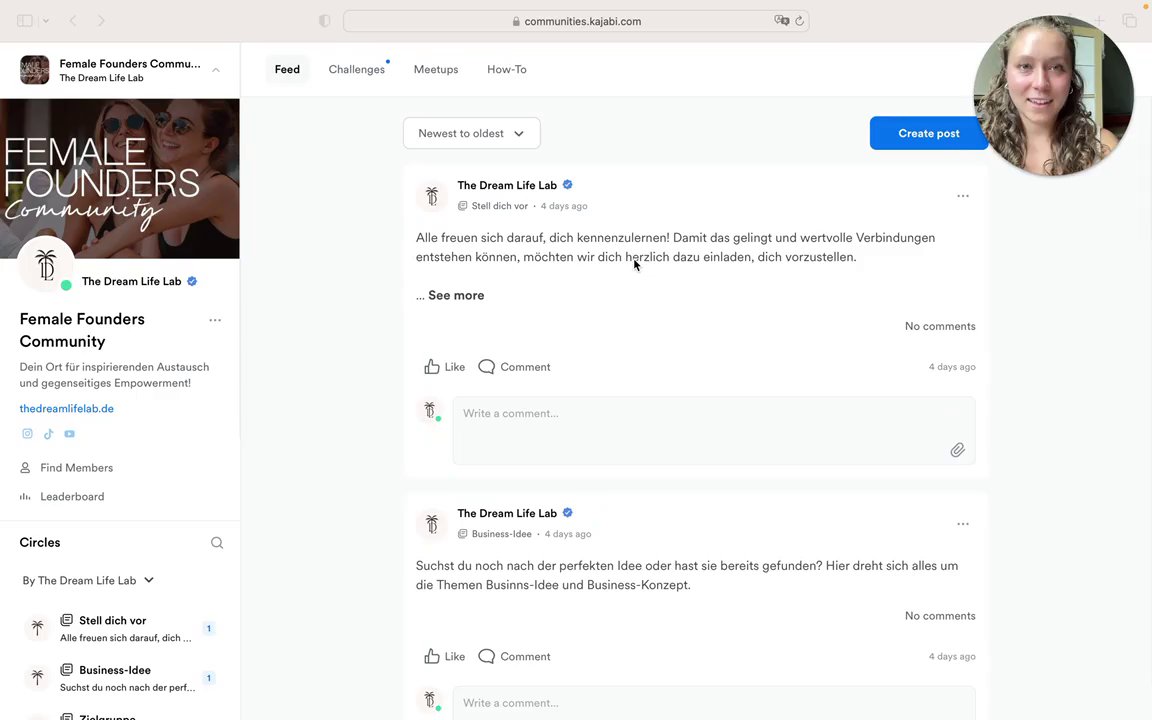The image size is (1152, 720).
Task: Reload the page in Safari address bar
Action: coord(799,21)
